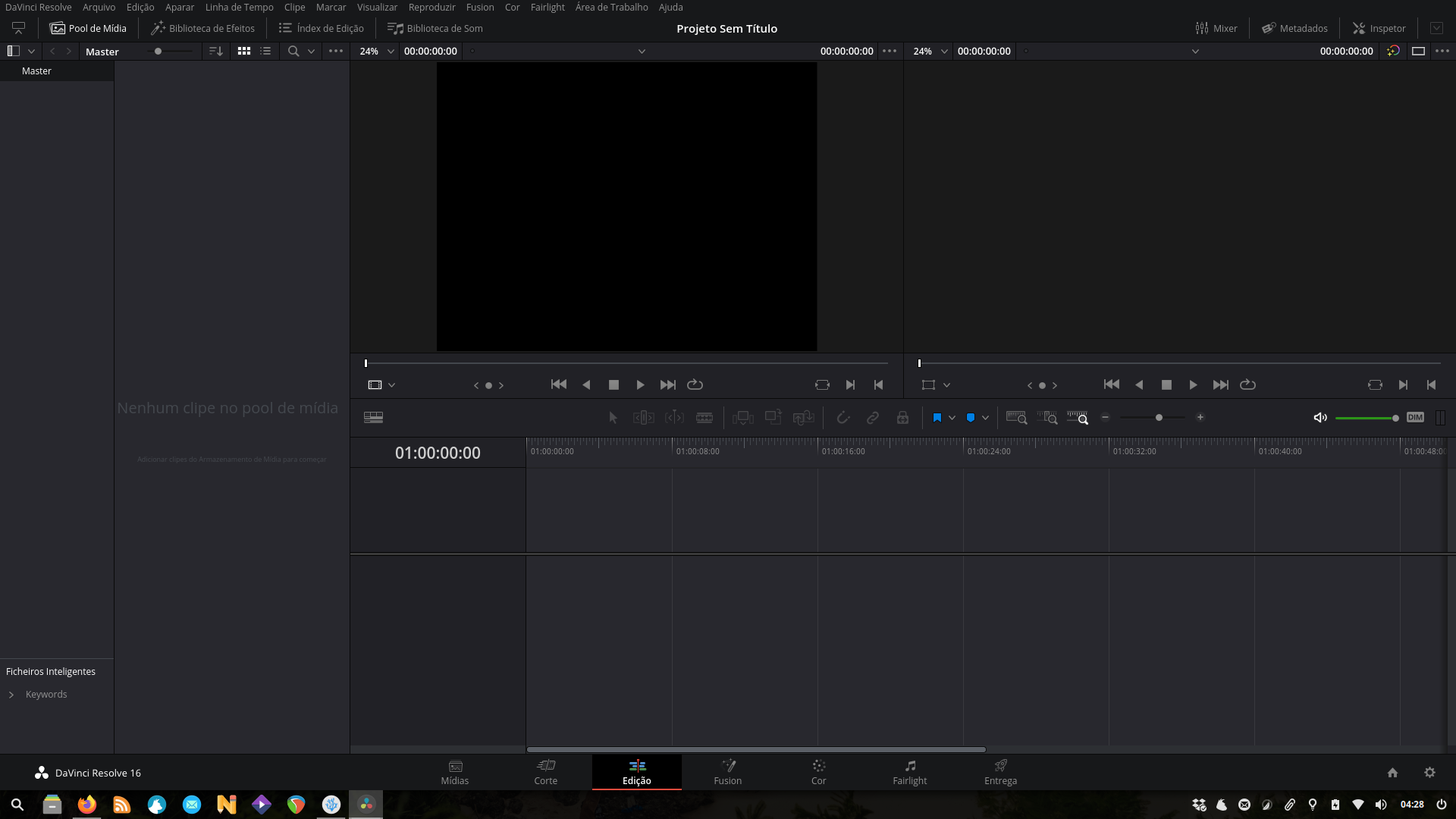The width and height of the screenshot is (1456, 819).
Task: Open Biblioteca de Efeitos panel
Action: click(x=202, y=28)
